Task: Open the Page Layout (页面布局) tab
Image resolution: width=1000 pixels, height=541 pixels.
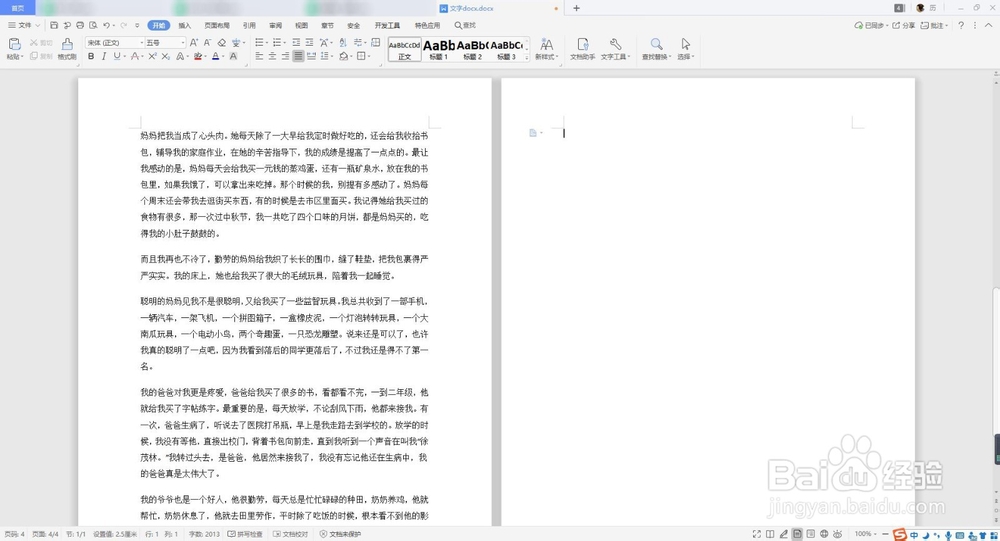Action: coord(217,26)
